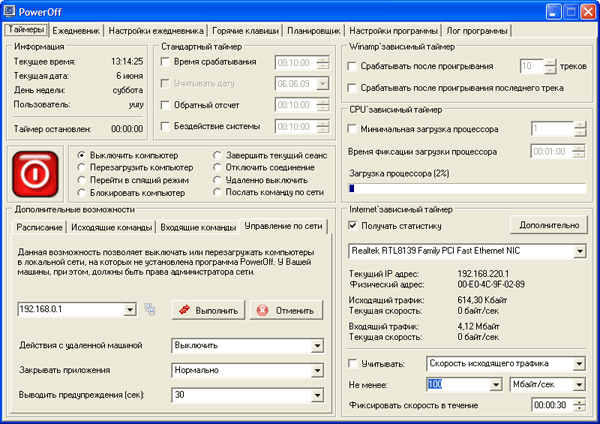
Task: Check Срабатывать после проигрывания треков
Action: [x=352, y=66]
